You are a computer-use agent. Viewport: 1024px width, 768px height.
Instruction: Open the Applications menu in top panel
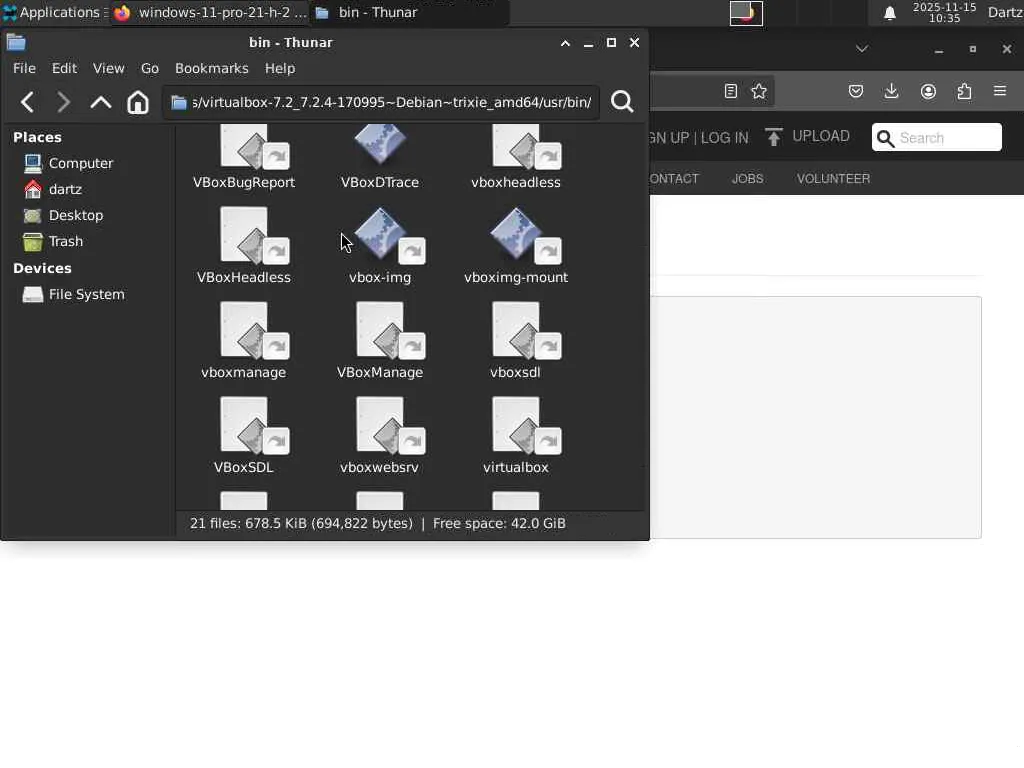click(x=54, y=12)
